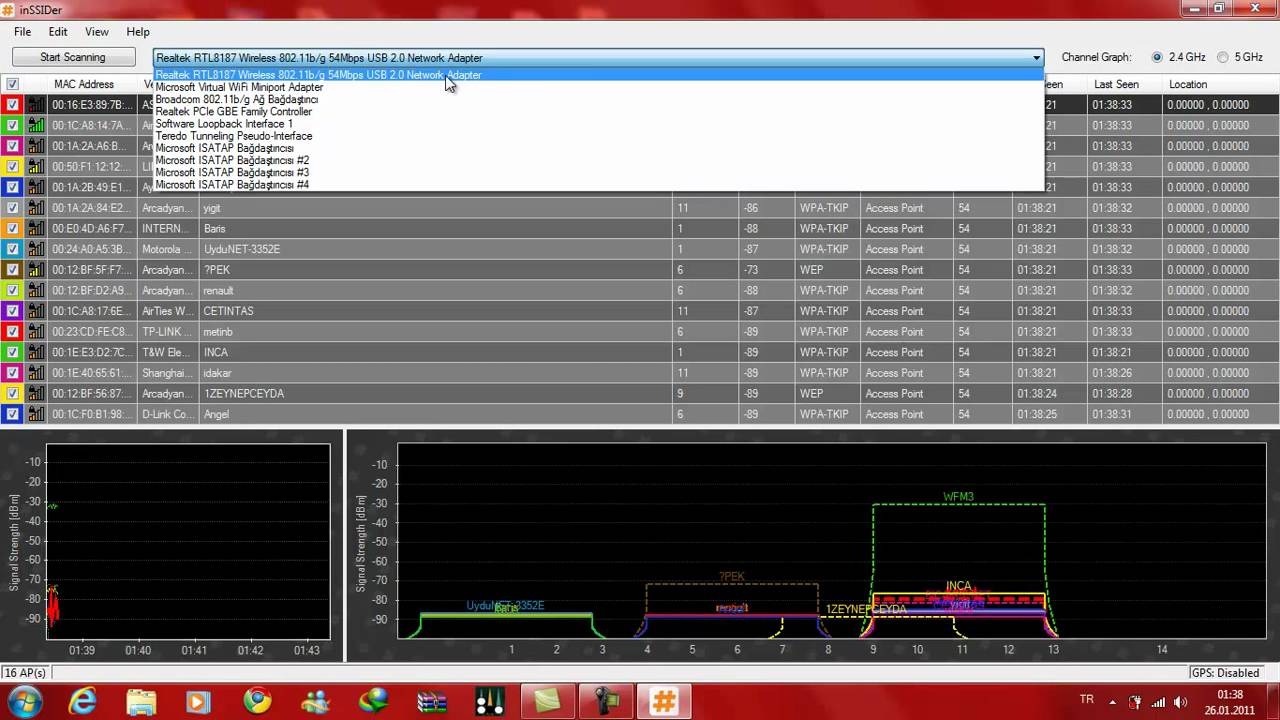Choose Microsoft ISATAP Bağdaştırıcısı #4
Viewport: 1280px width, 720px height.
pyautogui.click(x=598, y=185)
